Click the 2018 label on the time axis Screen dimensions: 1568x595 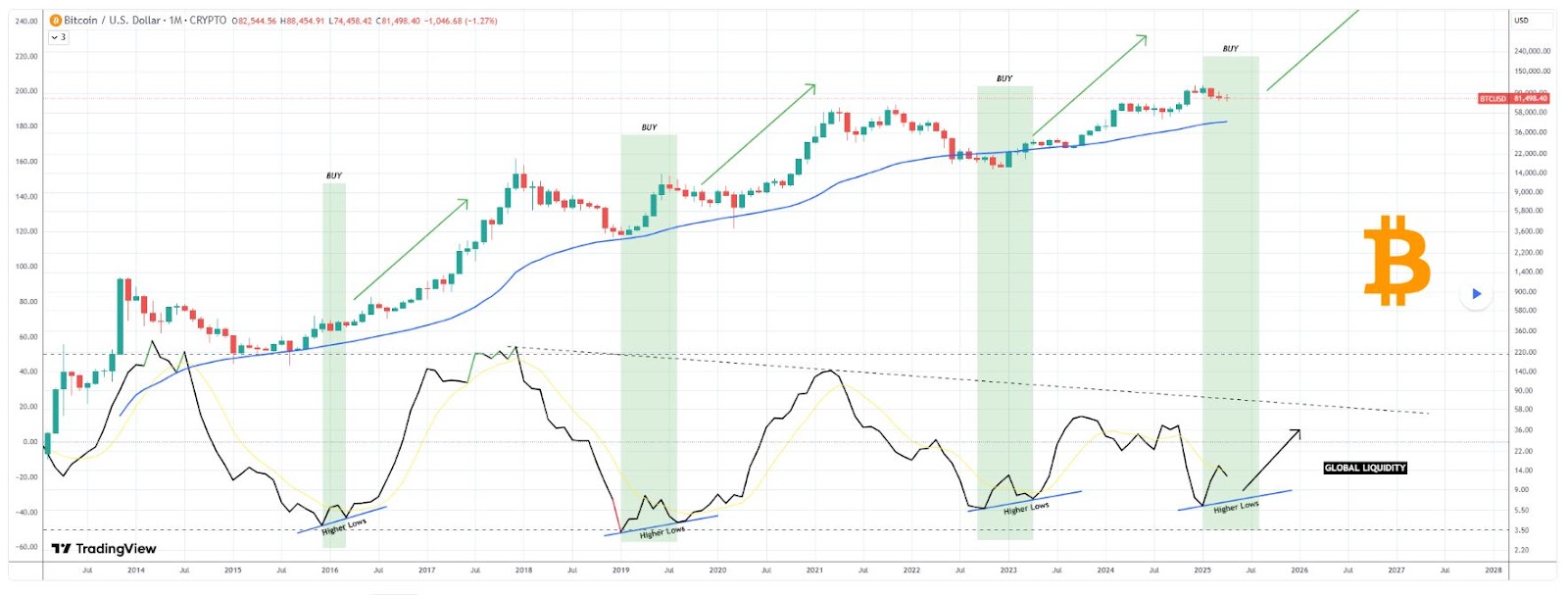523,570
